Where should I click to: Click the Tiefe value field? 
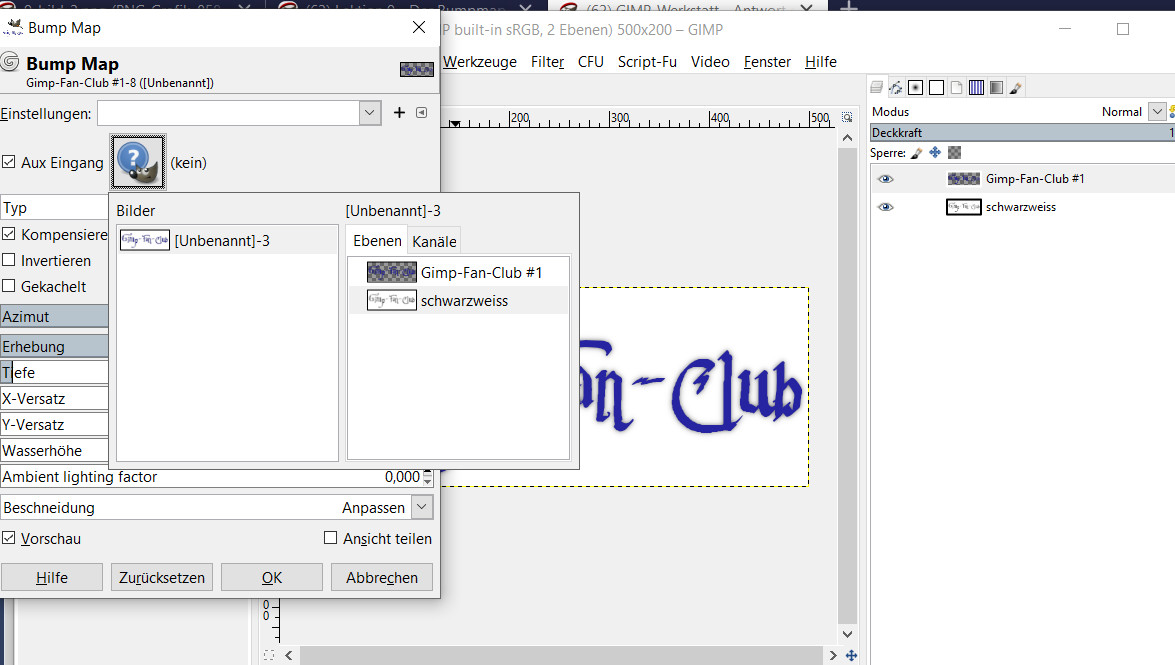[55, 373]
